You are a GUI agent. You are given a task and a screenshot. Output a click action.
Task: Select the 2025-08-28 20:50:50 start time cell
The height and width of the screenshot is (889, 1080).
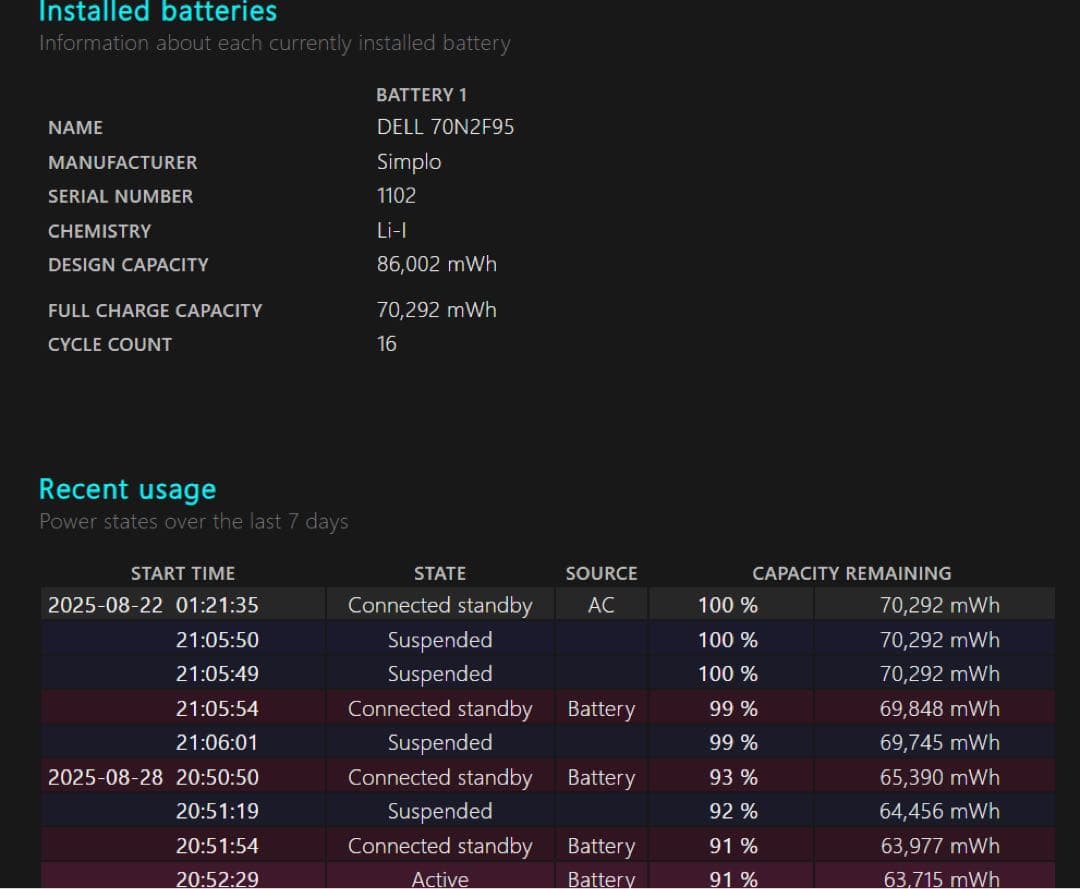click(x=153, y=777)
